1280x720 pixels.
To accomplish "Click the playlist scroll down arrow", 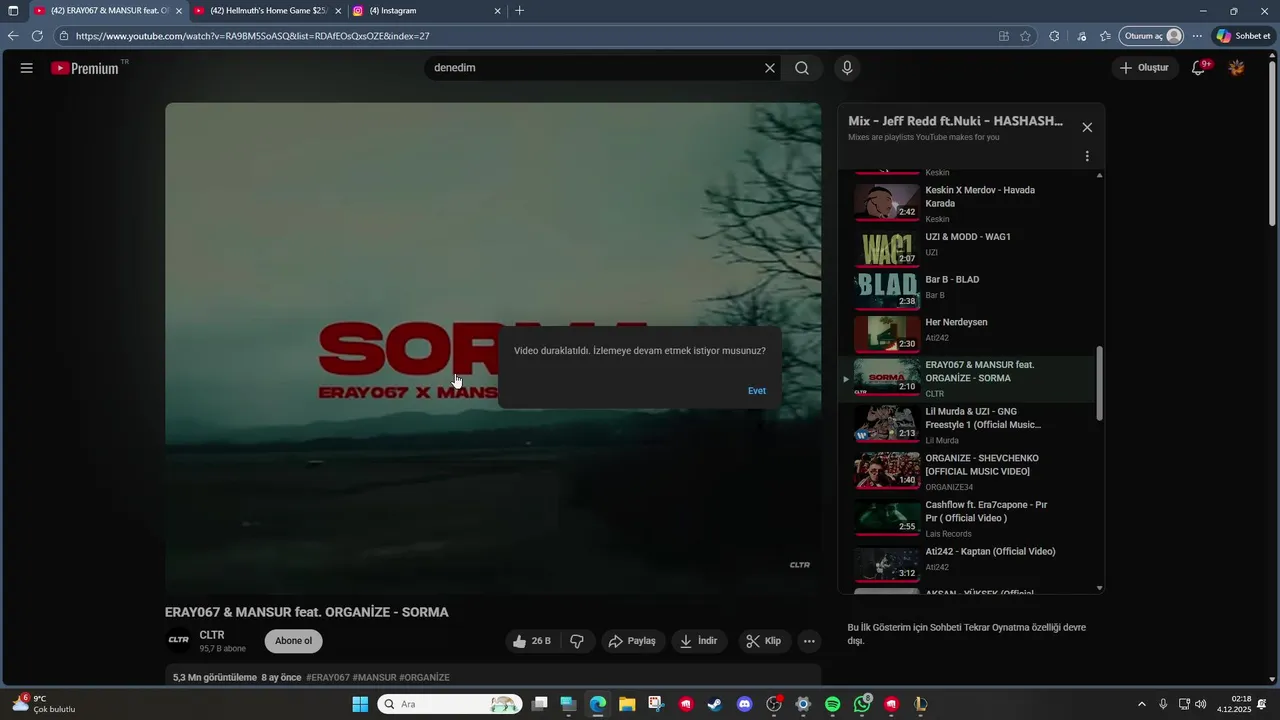I will [1100, 588].
